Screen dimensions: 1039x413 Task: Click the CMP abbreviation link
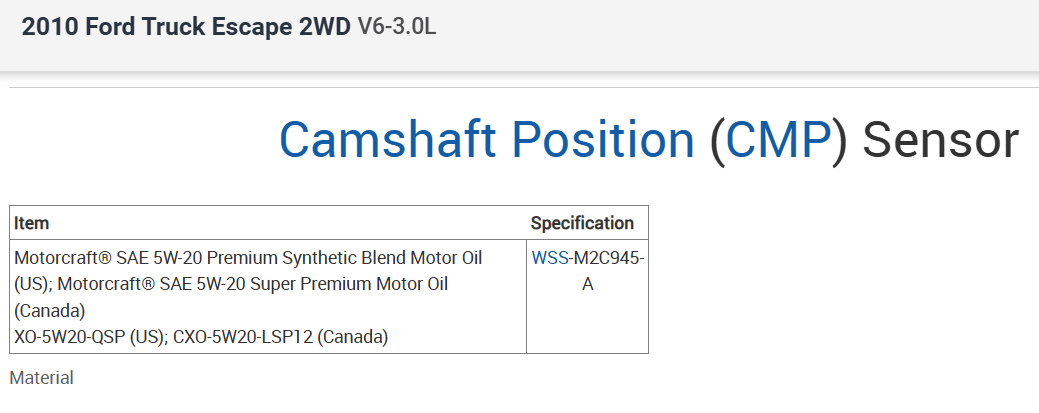click(x=778, y=139)
